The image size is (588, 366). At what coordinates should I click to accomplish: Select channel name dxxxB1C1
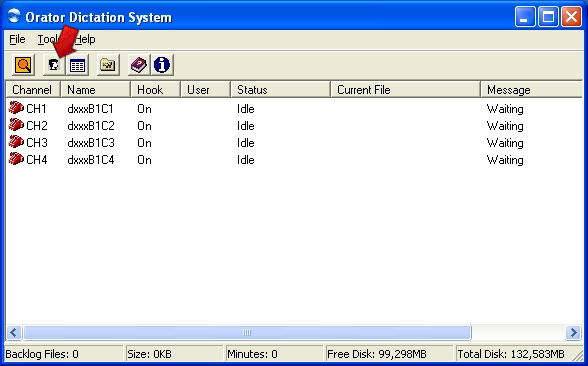90,109
